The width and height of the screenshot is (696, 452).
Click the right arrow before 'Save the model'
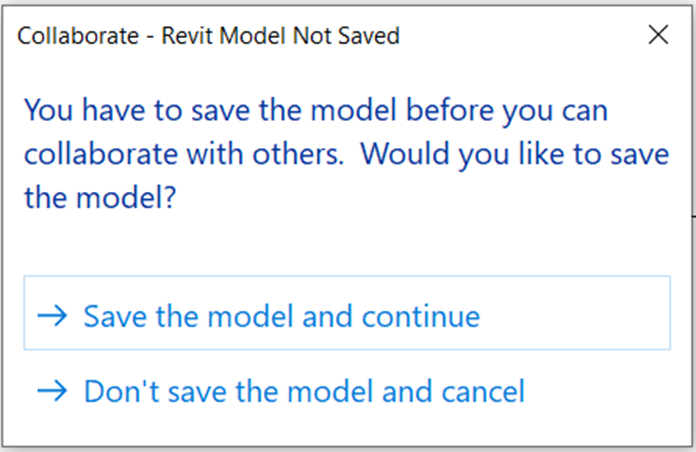[x=52, y=316]
